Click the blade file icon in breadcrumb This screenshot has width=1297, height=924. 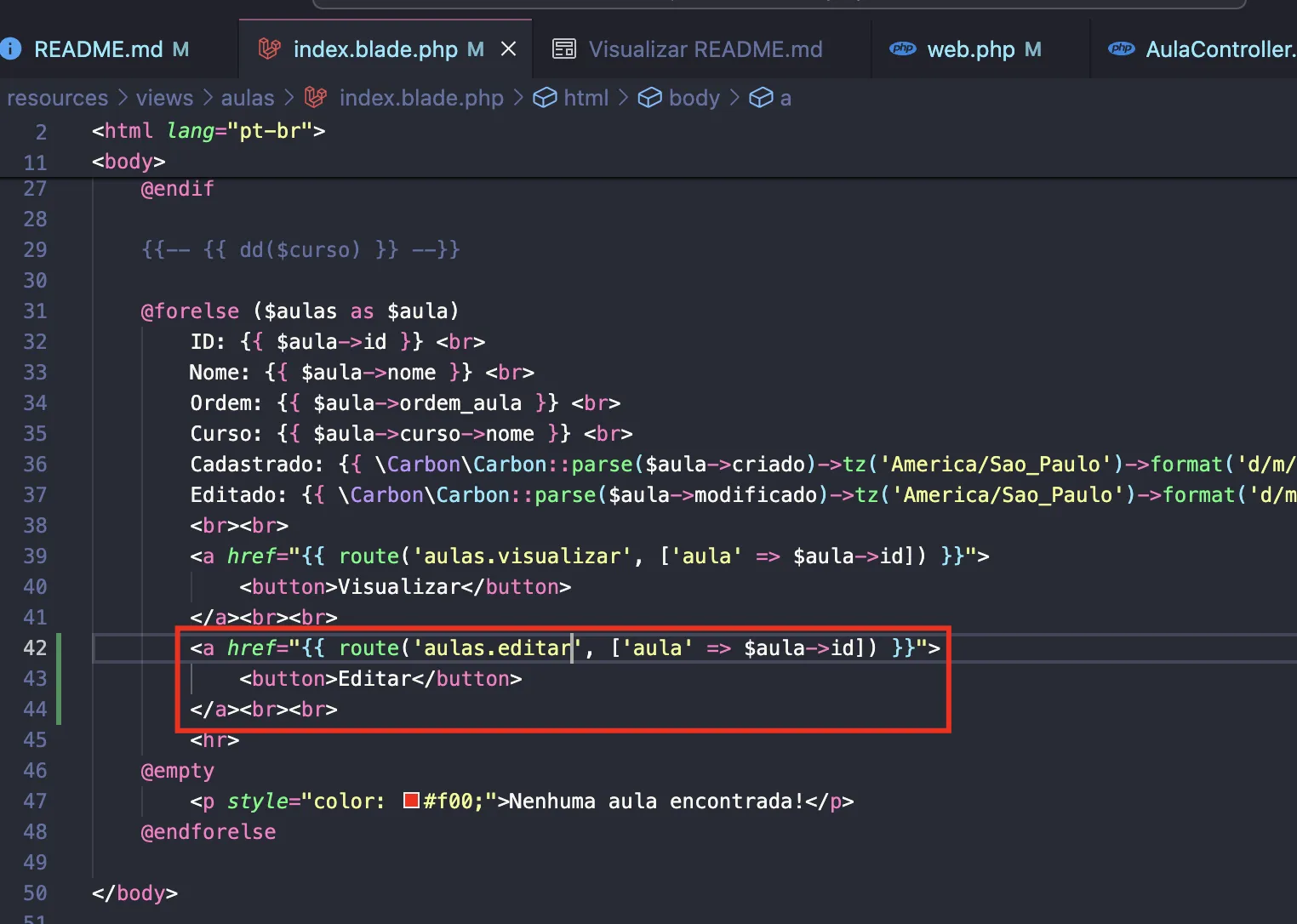[x=316, y=98]
